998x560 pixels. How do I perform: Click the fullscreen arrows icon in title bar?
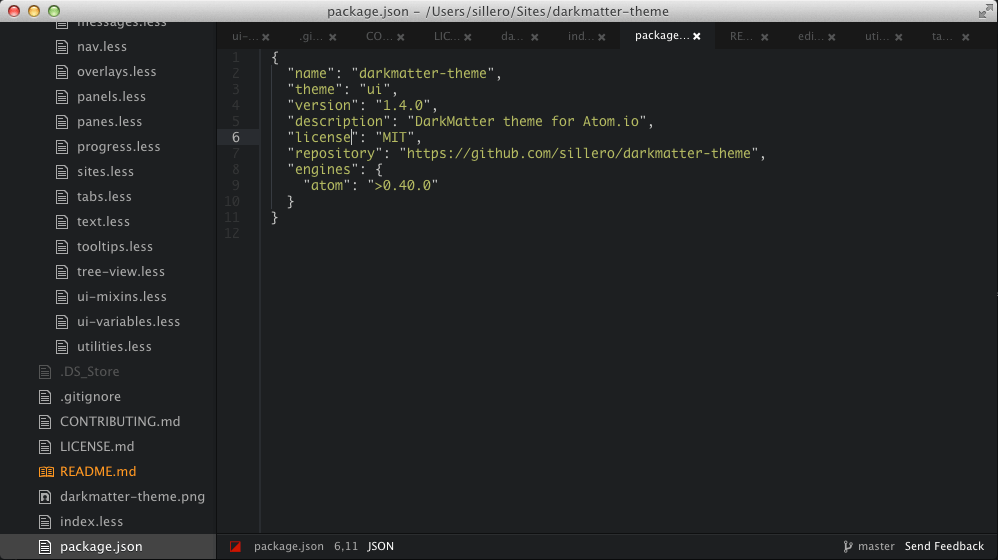983,11
